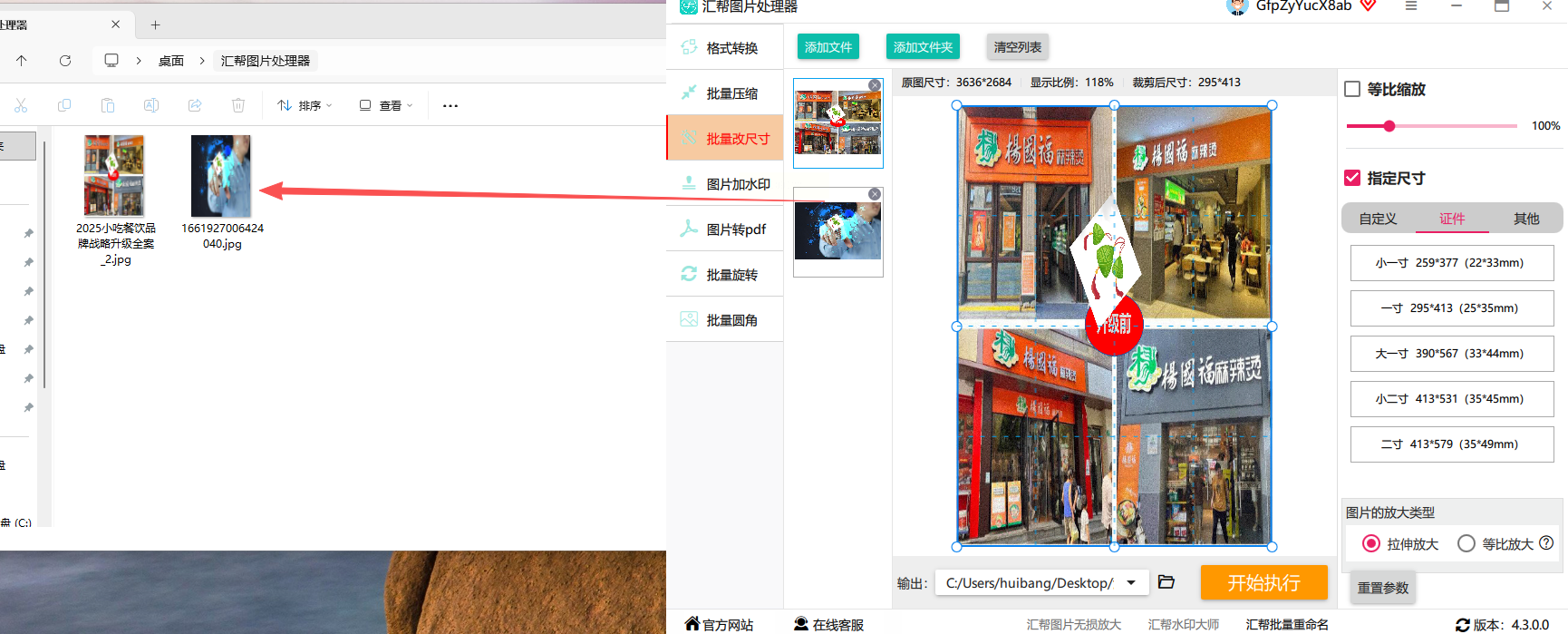Adjust the scaling percentage slider handle
The width and height of the screenshot is (1568, 634).
coord(1389,126)
